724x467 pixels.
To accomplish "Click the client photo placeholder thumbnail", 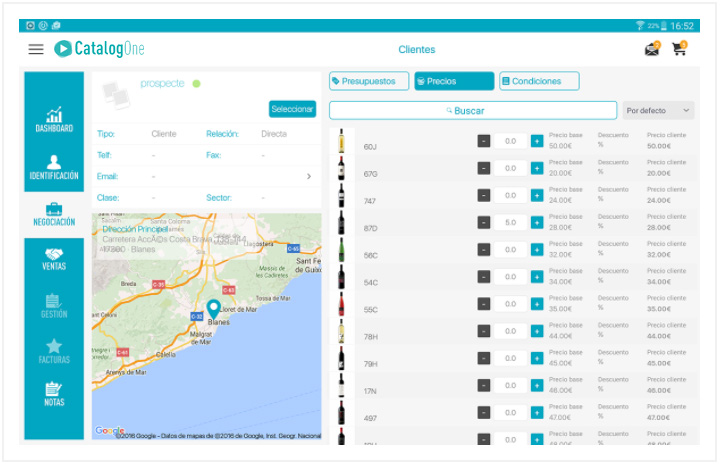I will 115,95.
